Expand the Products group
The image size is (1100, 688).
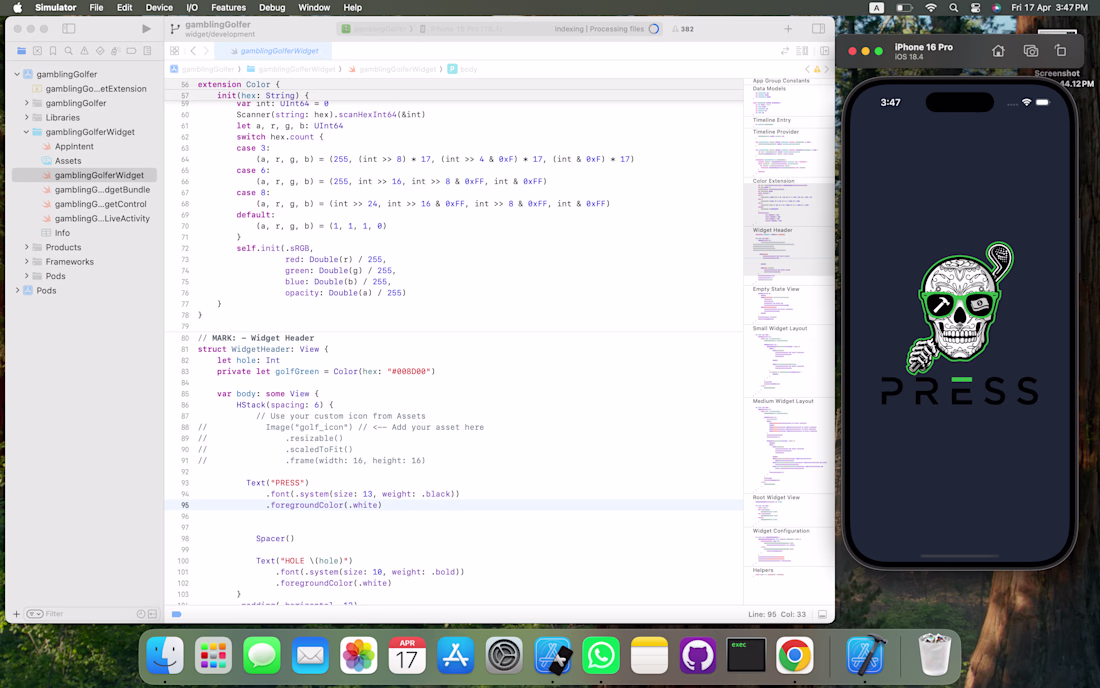27,247
